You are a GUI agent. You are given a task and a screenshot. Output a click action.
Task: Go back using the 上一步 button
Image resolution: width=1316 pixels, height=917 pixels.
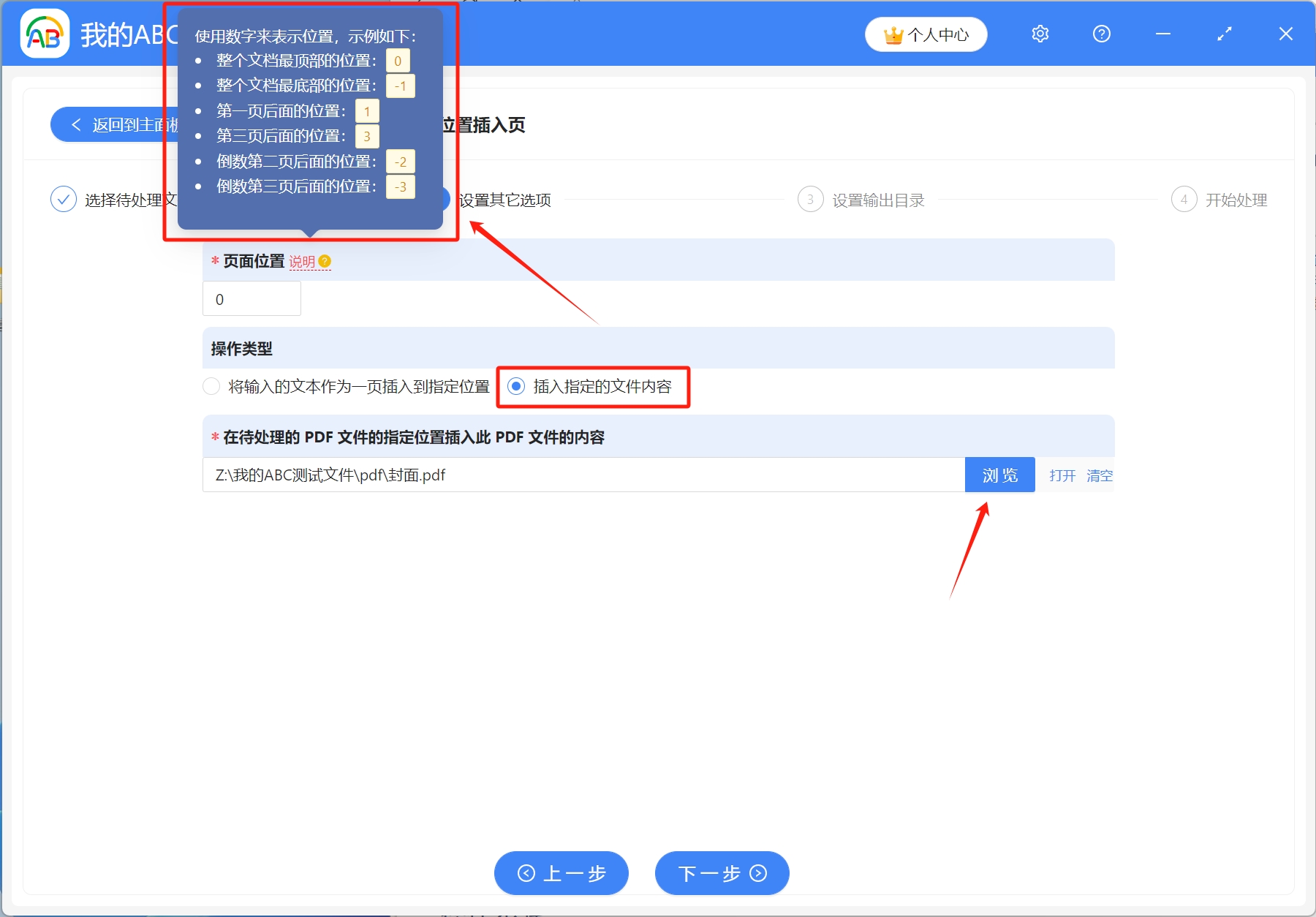point(561,873)
